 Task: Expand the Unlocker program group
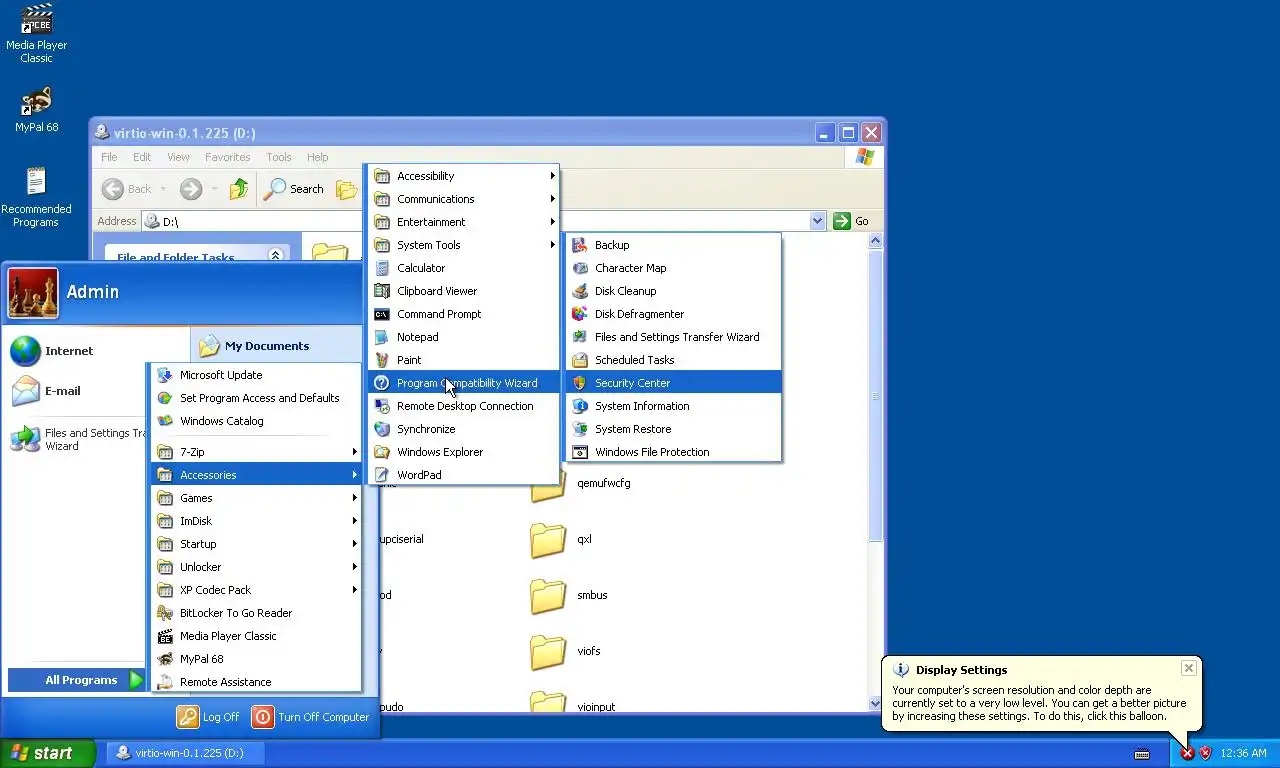[x=256, y=567]
